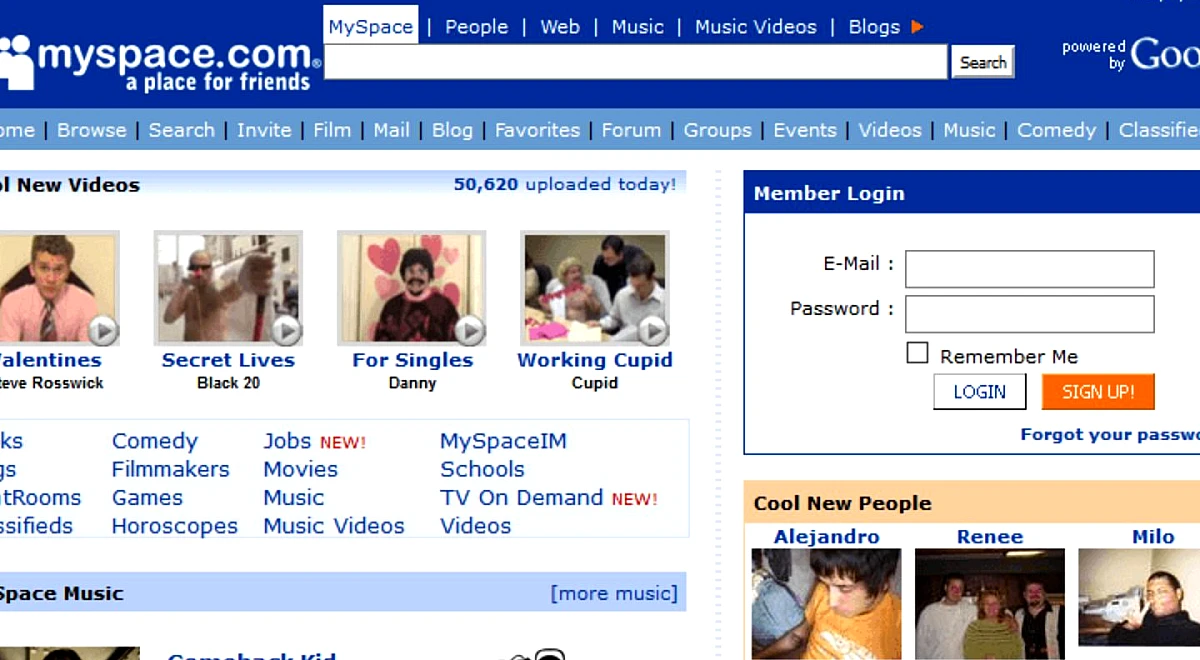Select the Blogs search tab

click(x=874, y=27)
